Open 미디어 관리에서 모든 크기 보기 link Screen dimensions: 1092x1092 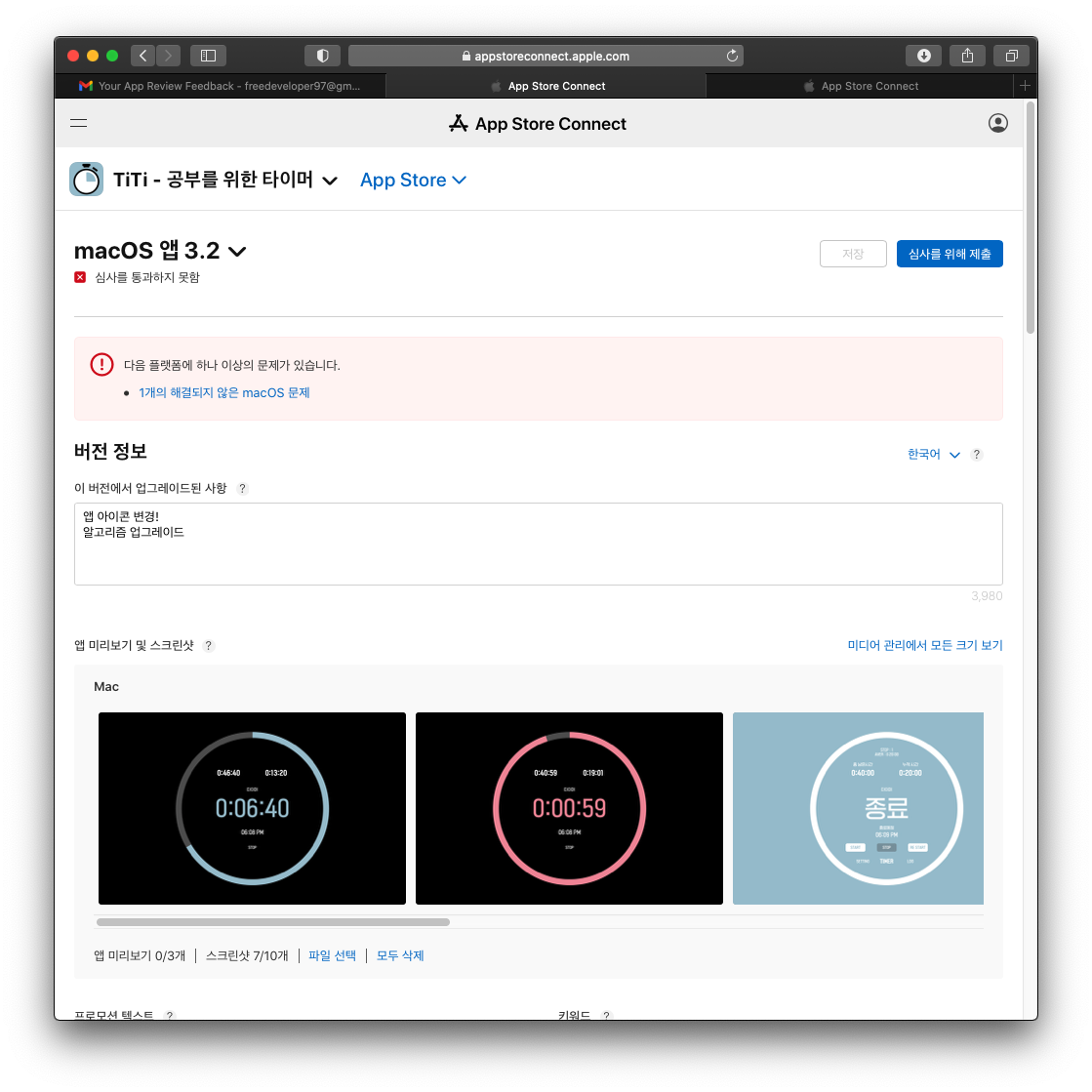tap(925, 645)
